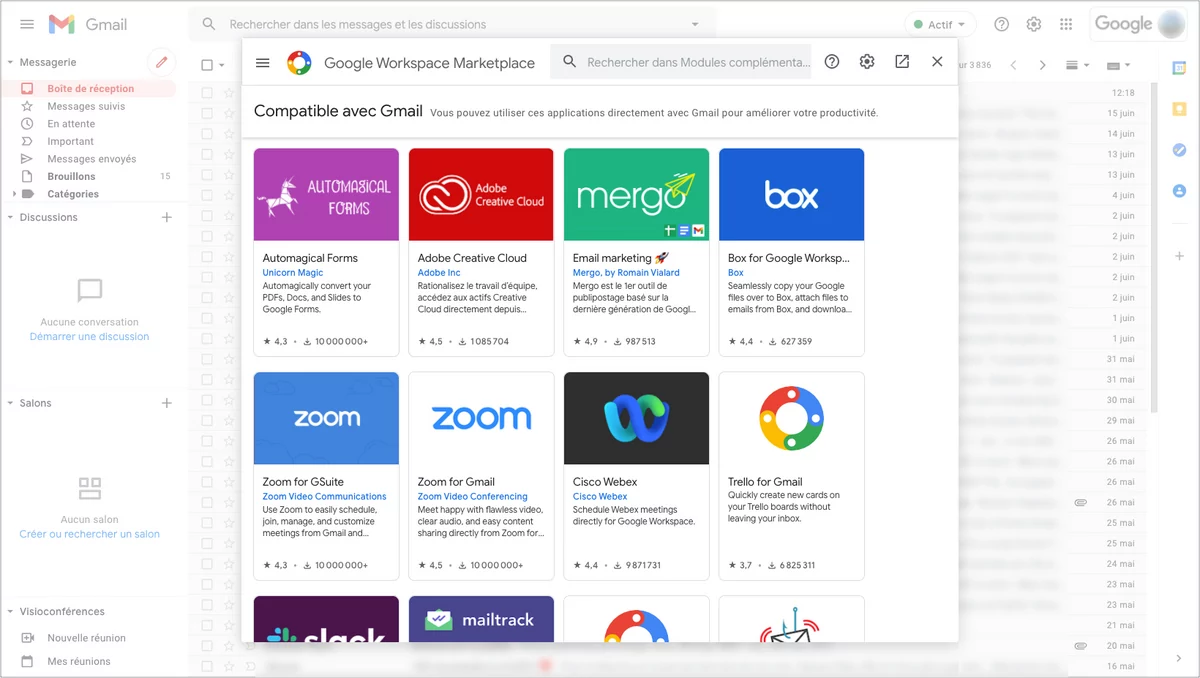The image size is (1200, 678).
Task: Go to previous page of messages
Action: pos(1013,65)
